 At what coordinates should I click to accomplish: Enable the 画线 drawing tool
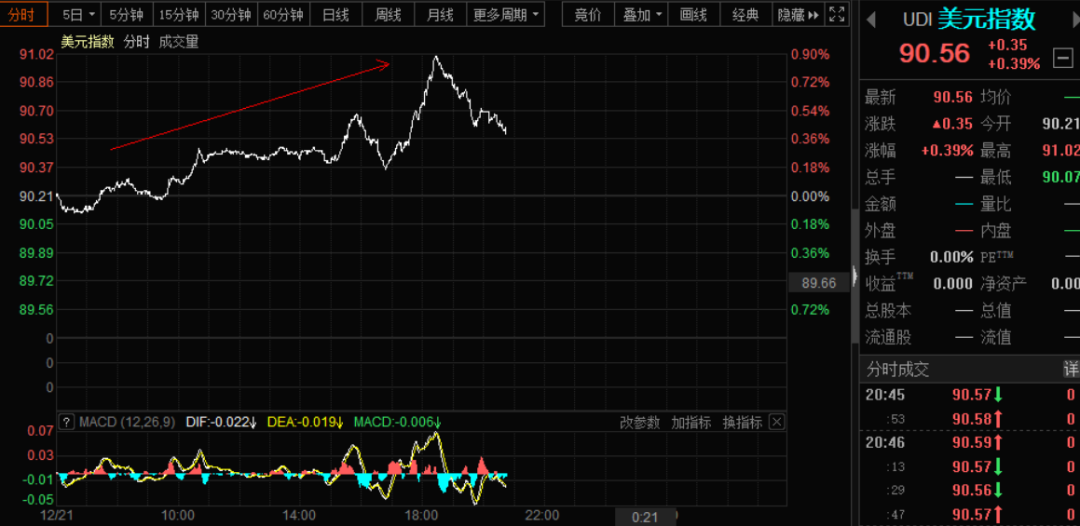(x=693, y=15)
